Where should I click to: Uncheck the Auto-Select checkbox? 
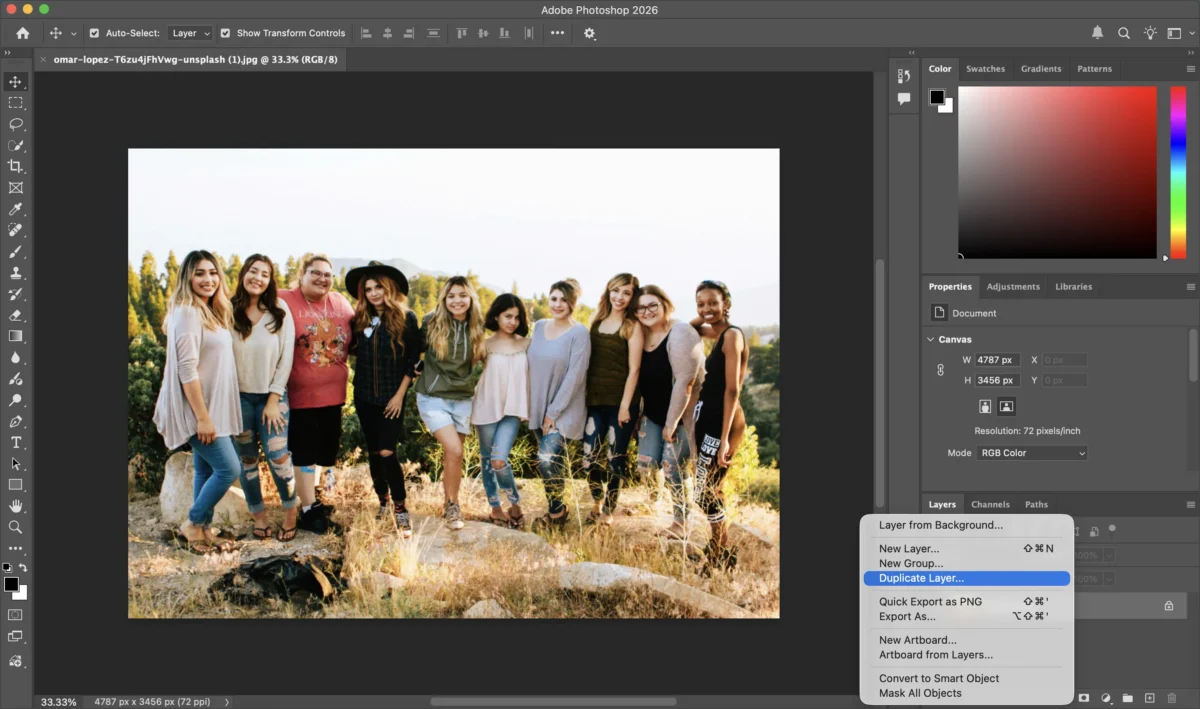coord(94,33)
